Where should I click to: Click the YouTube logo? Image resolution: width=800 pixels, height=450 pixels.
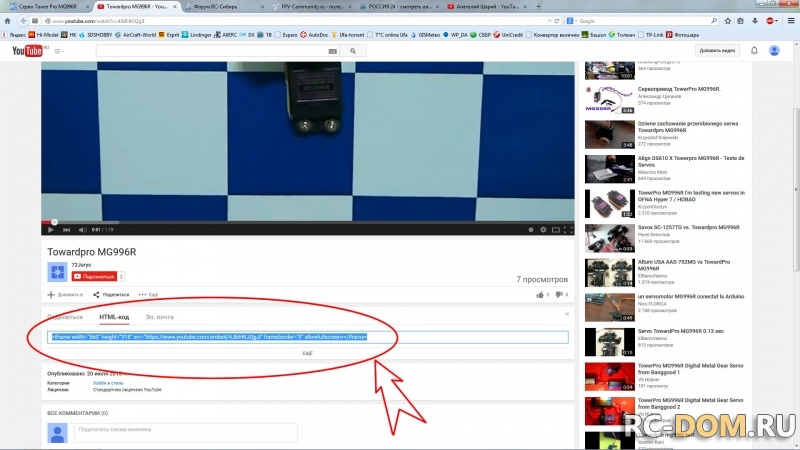[28, 51]
